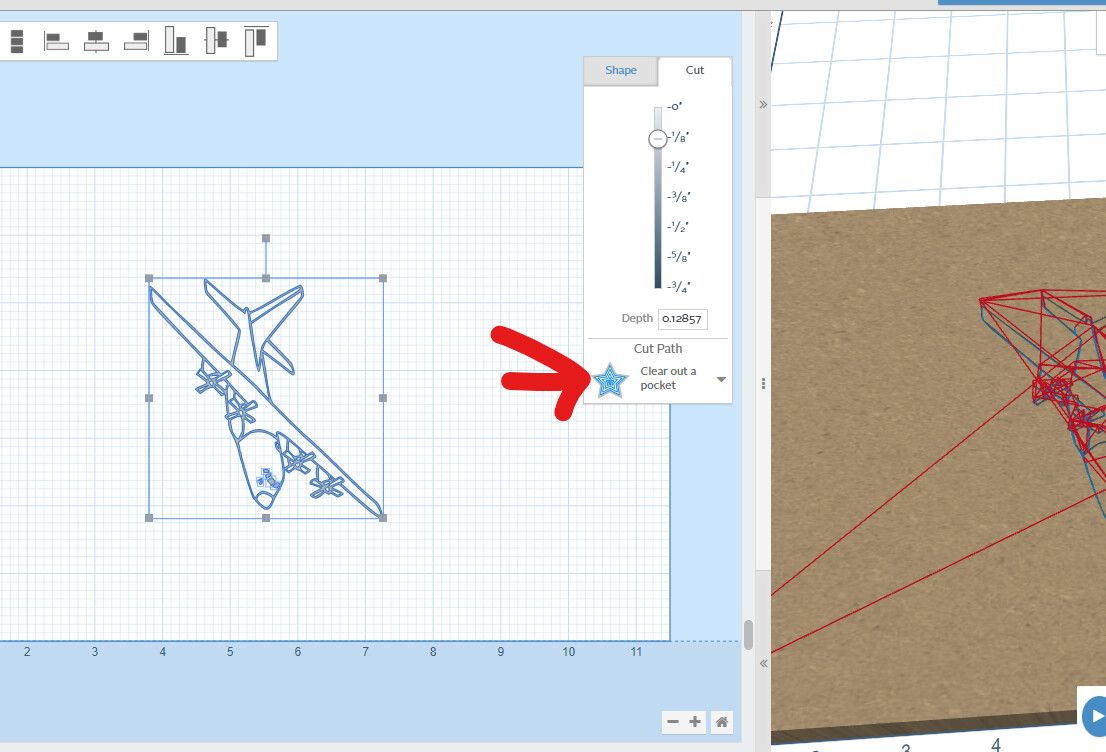This screenshot has width=1106, height=752.
Task: Click the -5/8" mark on depth scale
Action: pos(679,257)
